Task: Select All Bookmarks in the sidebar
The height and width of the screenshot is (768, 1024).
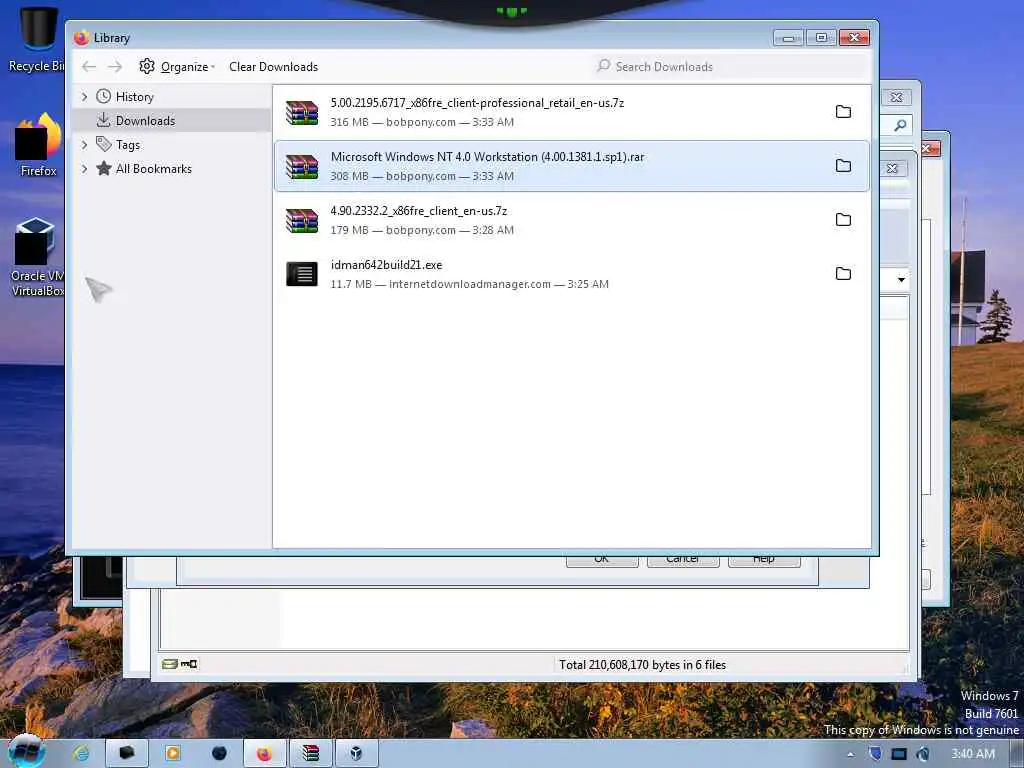Action: pos(153,169)
